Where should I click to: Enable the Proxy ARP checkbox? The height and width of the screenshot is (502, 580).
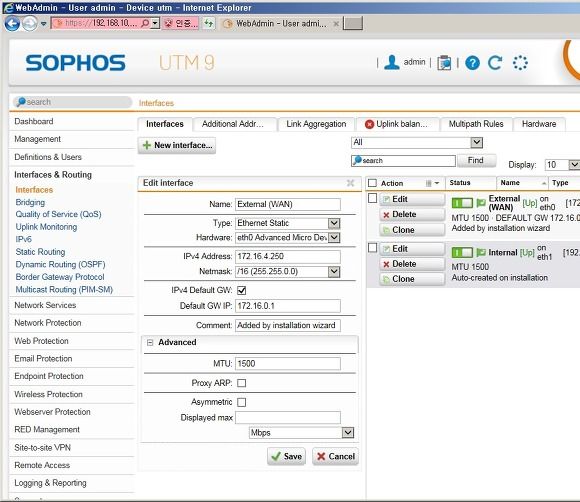(x=242, y=383)
